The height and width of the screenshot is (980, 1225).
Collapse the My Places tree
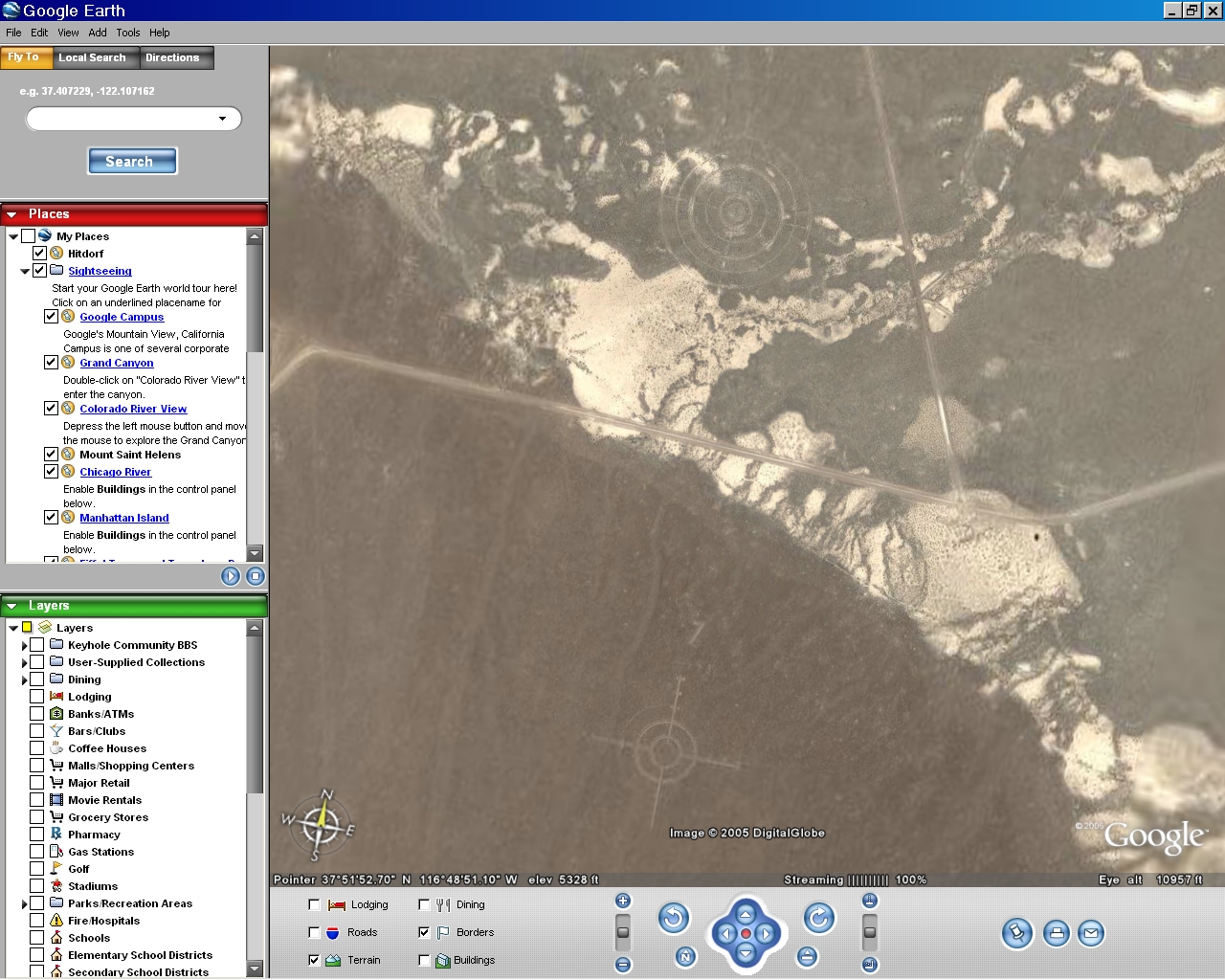point(12,236)
